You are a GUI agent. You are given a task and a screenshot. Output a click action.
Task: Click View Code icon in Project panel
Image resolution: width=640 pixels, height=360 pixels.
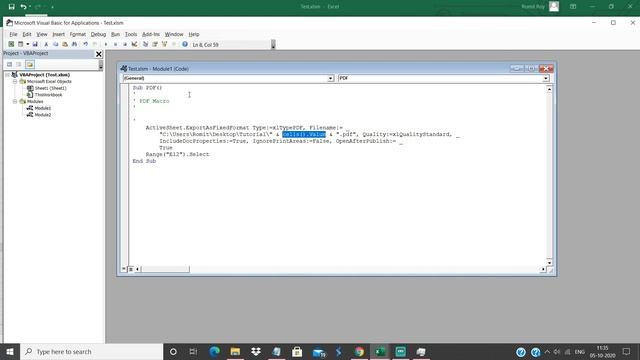pyautogui.click(x=9, y=64)
